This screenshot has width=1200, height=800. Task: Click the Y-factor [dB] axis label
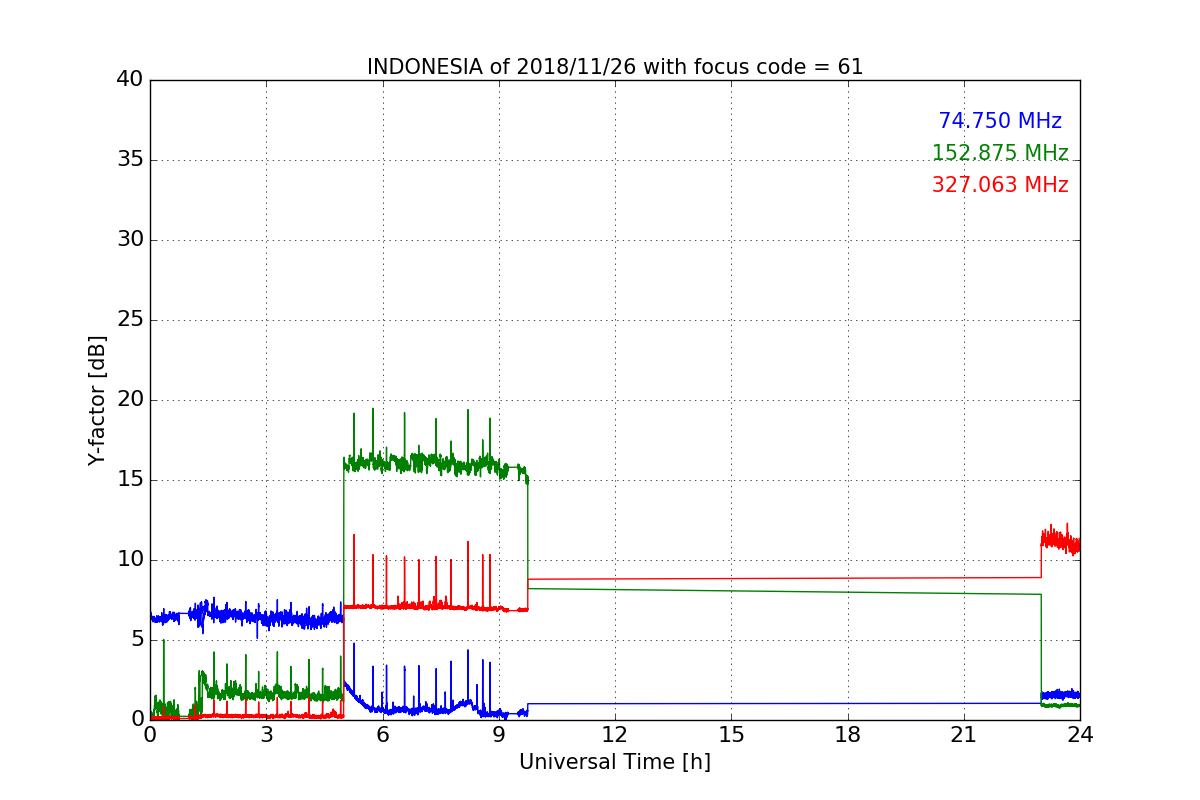point(97,400)
